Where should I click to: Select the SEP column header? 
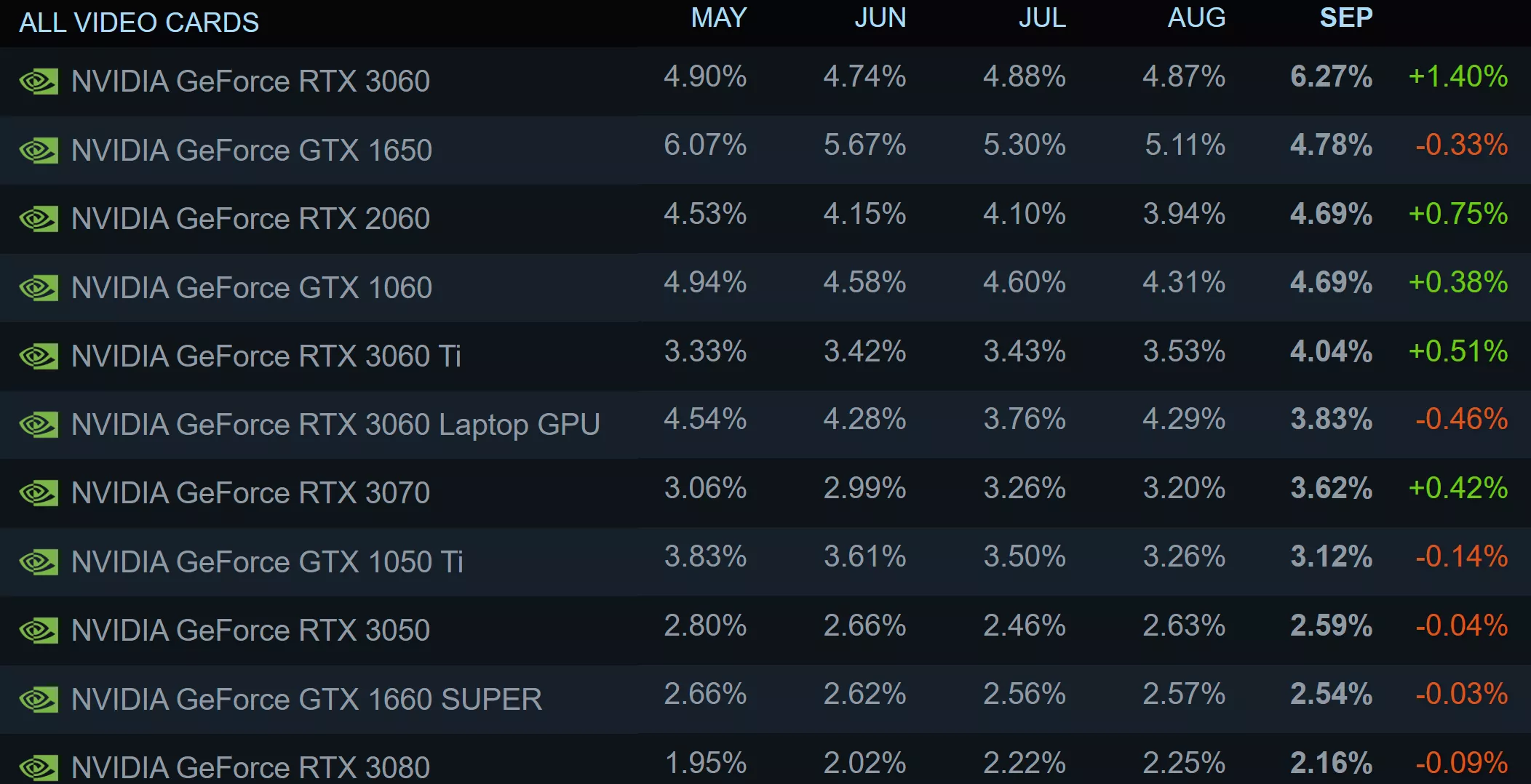(1345, 17)
